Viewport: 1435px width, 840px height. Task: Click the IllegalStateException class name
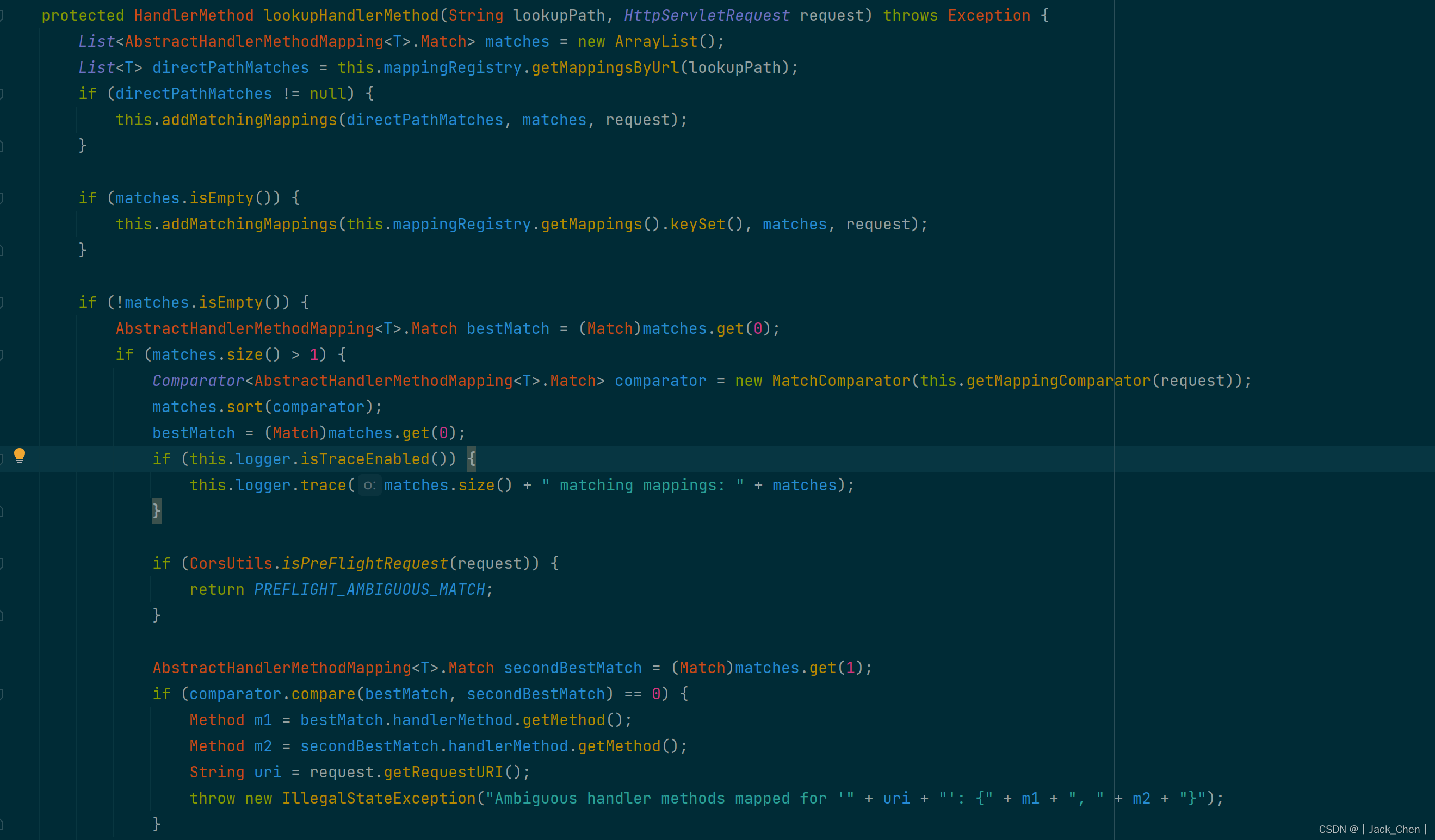[379, 799]
